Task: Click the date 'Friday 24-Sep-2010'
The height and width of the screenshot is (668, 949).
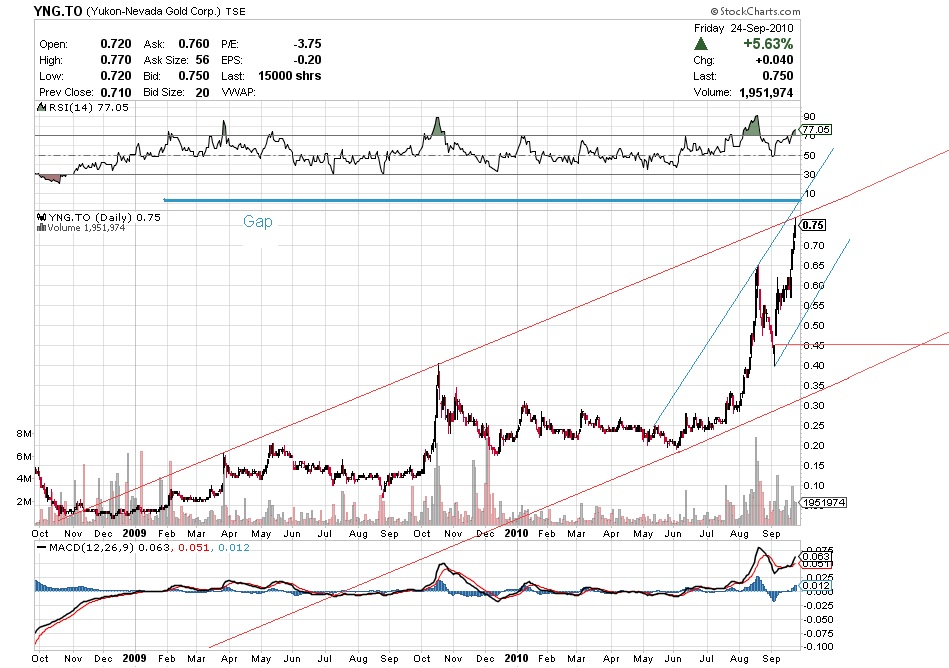Action: 743,28
